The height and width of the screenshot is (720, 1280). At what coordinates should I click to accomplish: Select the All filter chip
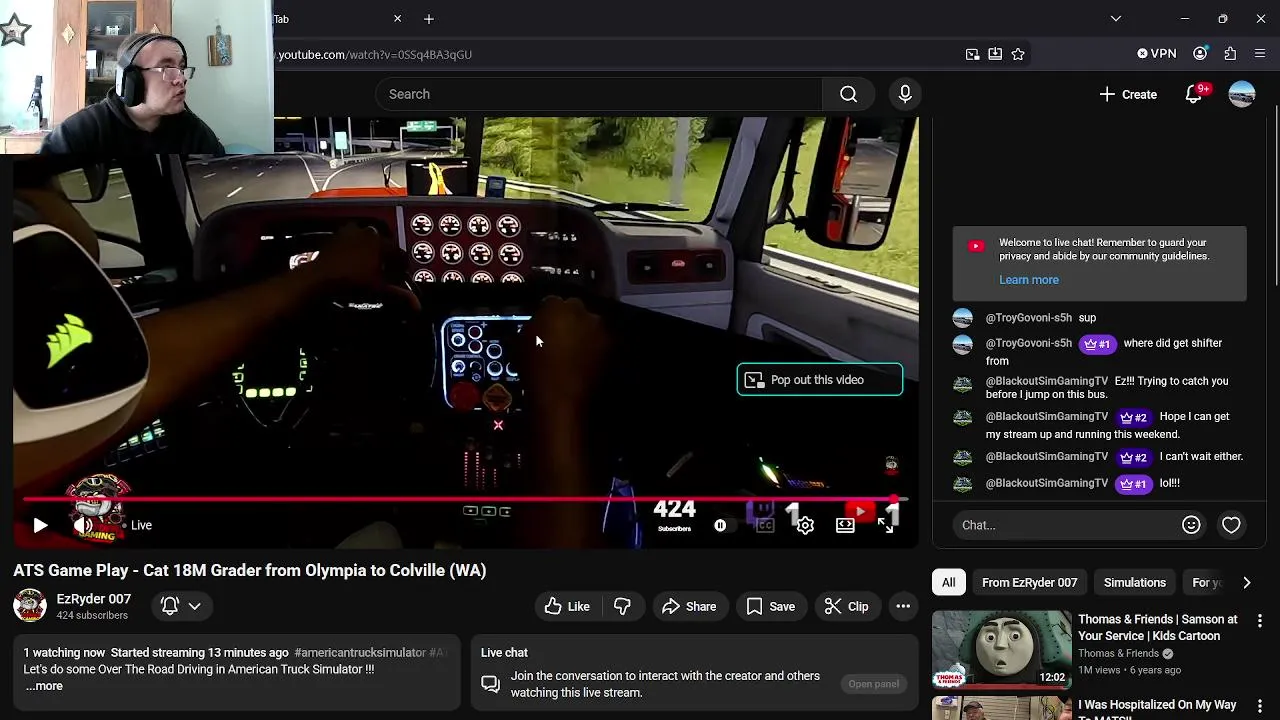(948, 582)
